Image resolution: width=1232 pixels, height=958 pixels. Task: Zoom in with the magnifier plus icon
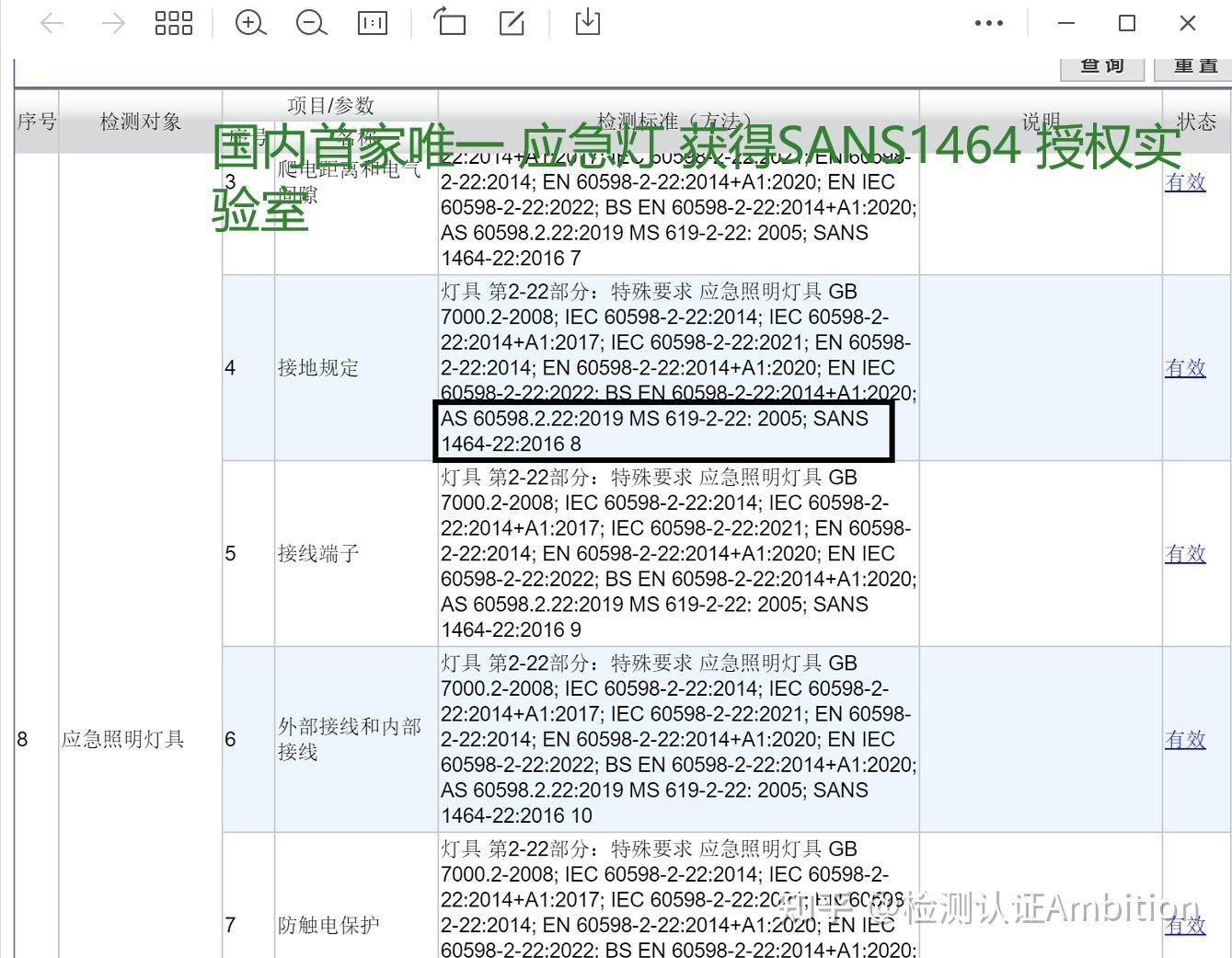tap(250, 23)
